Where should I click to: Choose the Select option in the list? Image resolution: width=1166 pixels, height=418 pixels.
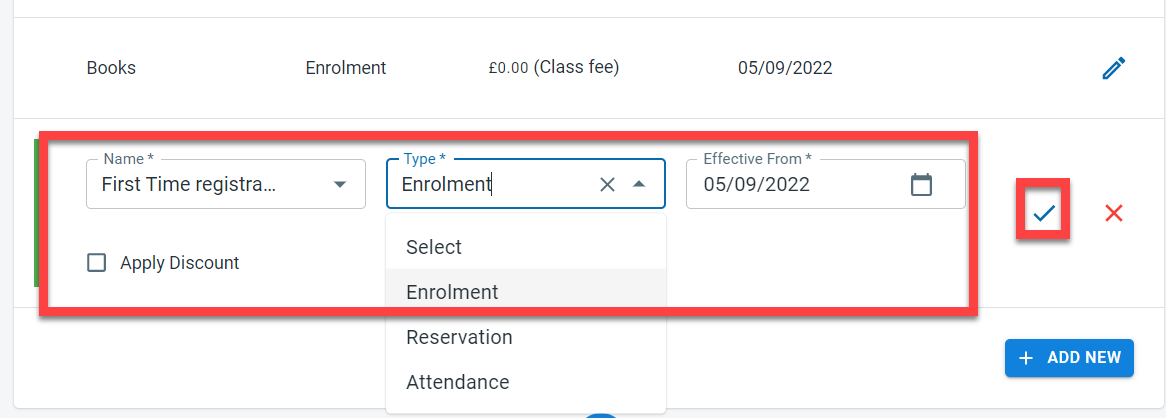pos(434,247)
